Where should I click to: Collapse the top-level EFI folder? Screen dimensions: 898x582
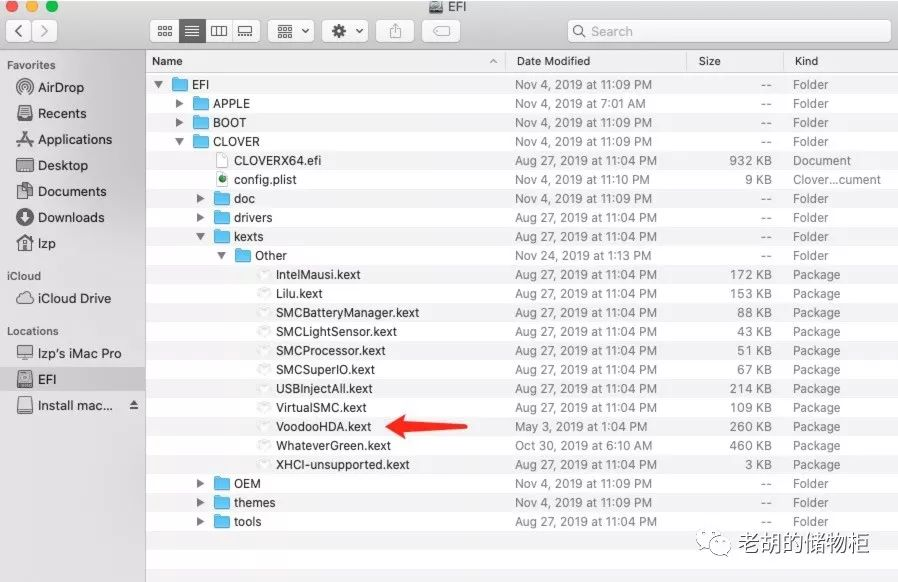159,85
